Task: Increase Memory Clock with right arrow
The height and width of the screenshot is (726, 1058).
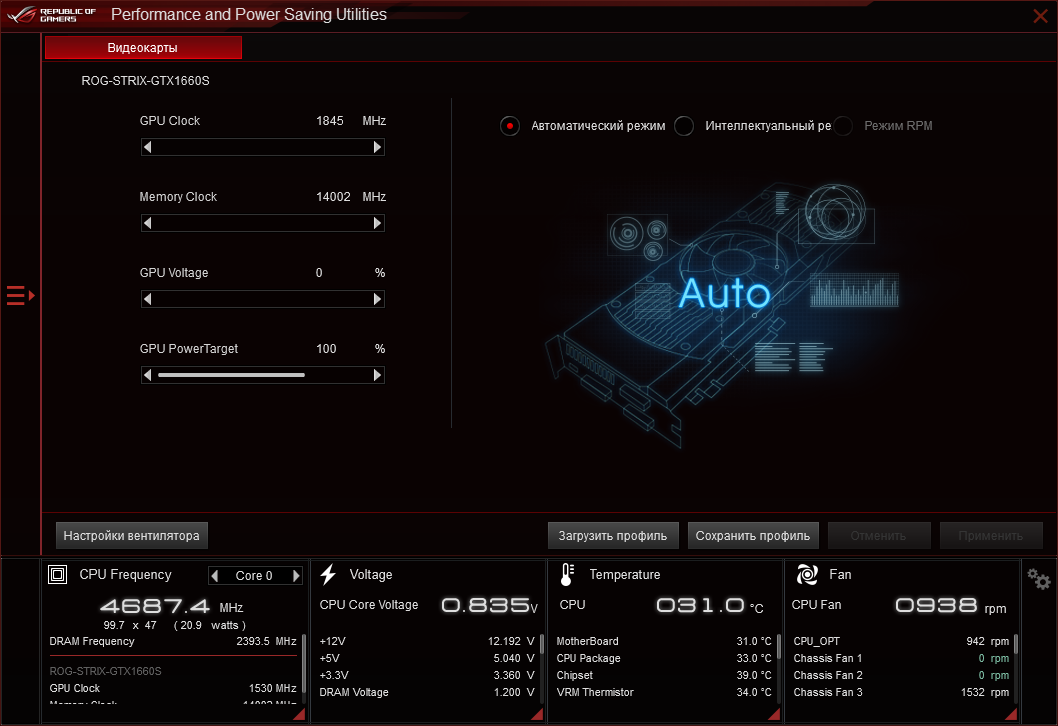Action: tap(377, 223)
